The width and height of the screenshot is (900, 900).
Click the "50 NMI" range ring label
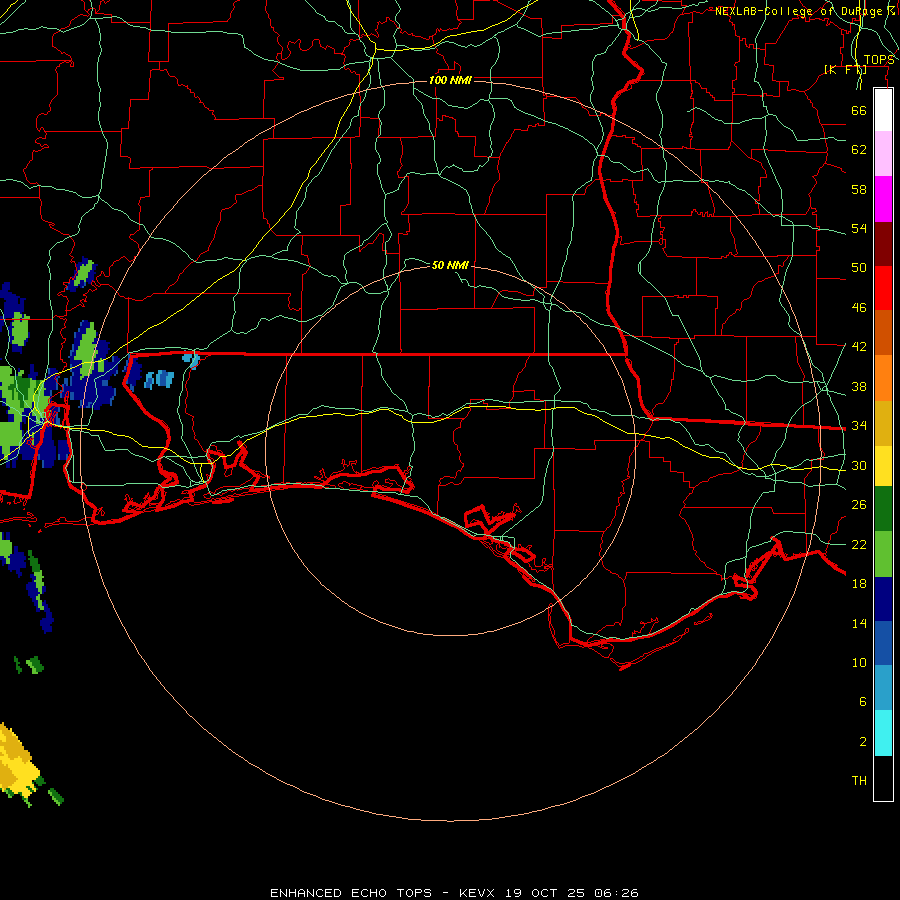tap(450, 265)
